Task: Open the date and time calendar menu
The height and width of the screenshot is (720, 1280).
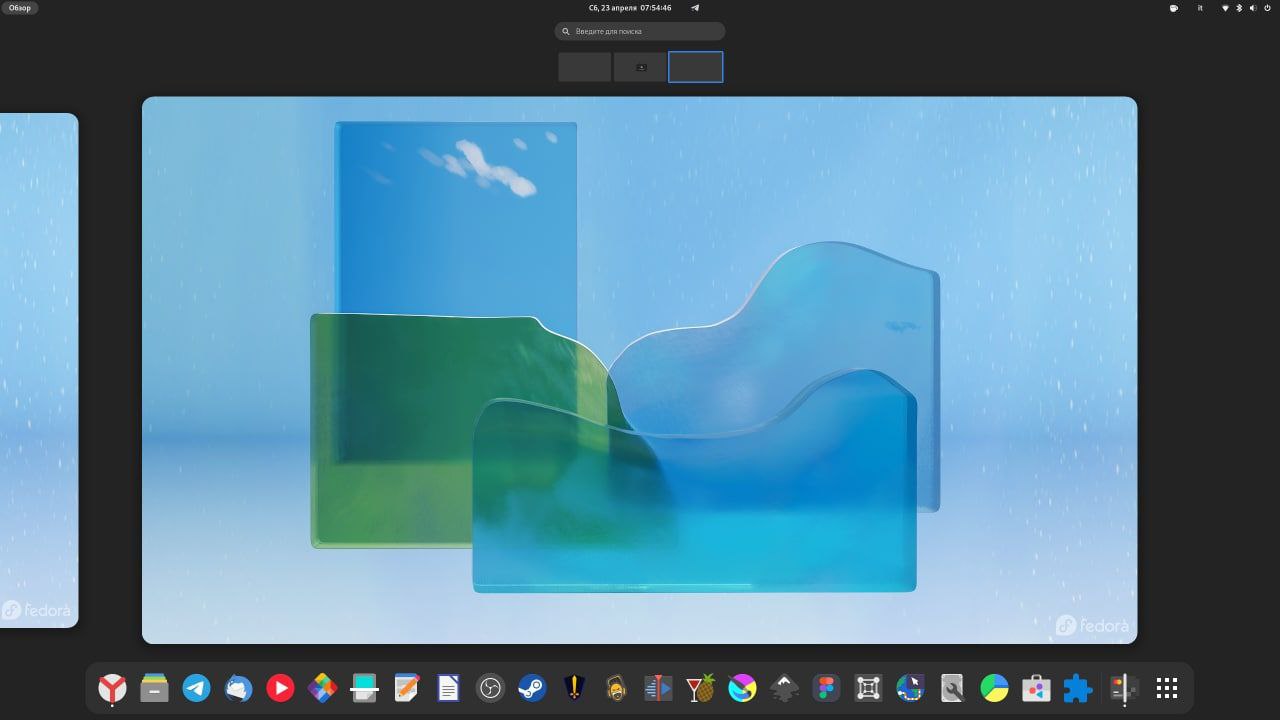Action: tap(629, 8)
